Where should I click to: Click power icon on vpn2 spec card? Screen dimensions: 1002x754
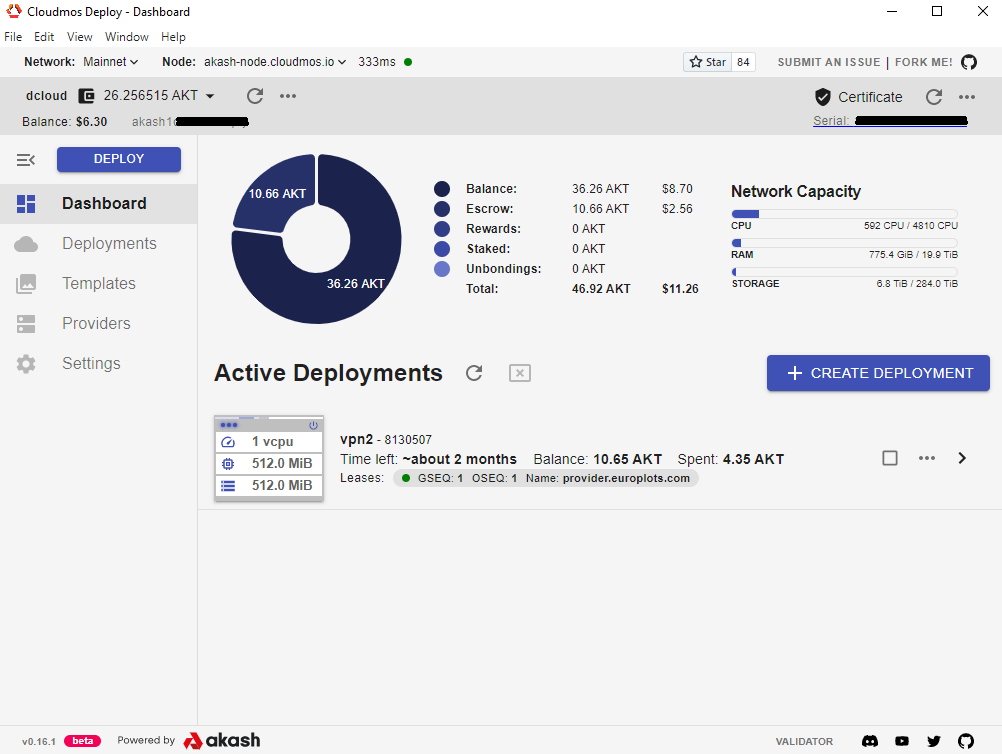(x=313, y=425)
